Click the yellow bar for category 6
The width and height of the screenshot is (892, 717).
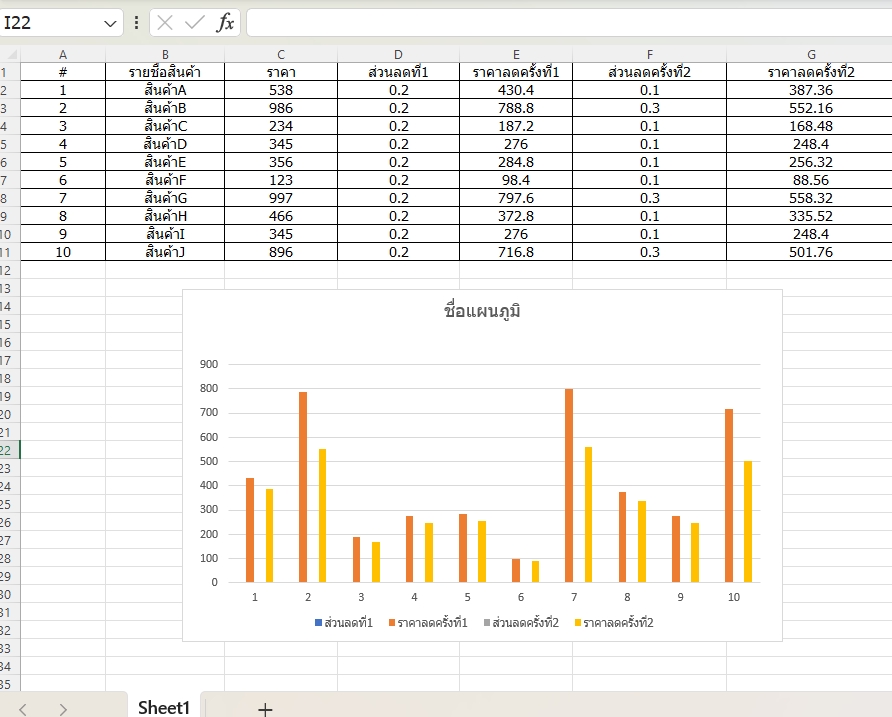[x=535, y=571]
